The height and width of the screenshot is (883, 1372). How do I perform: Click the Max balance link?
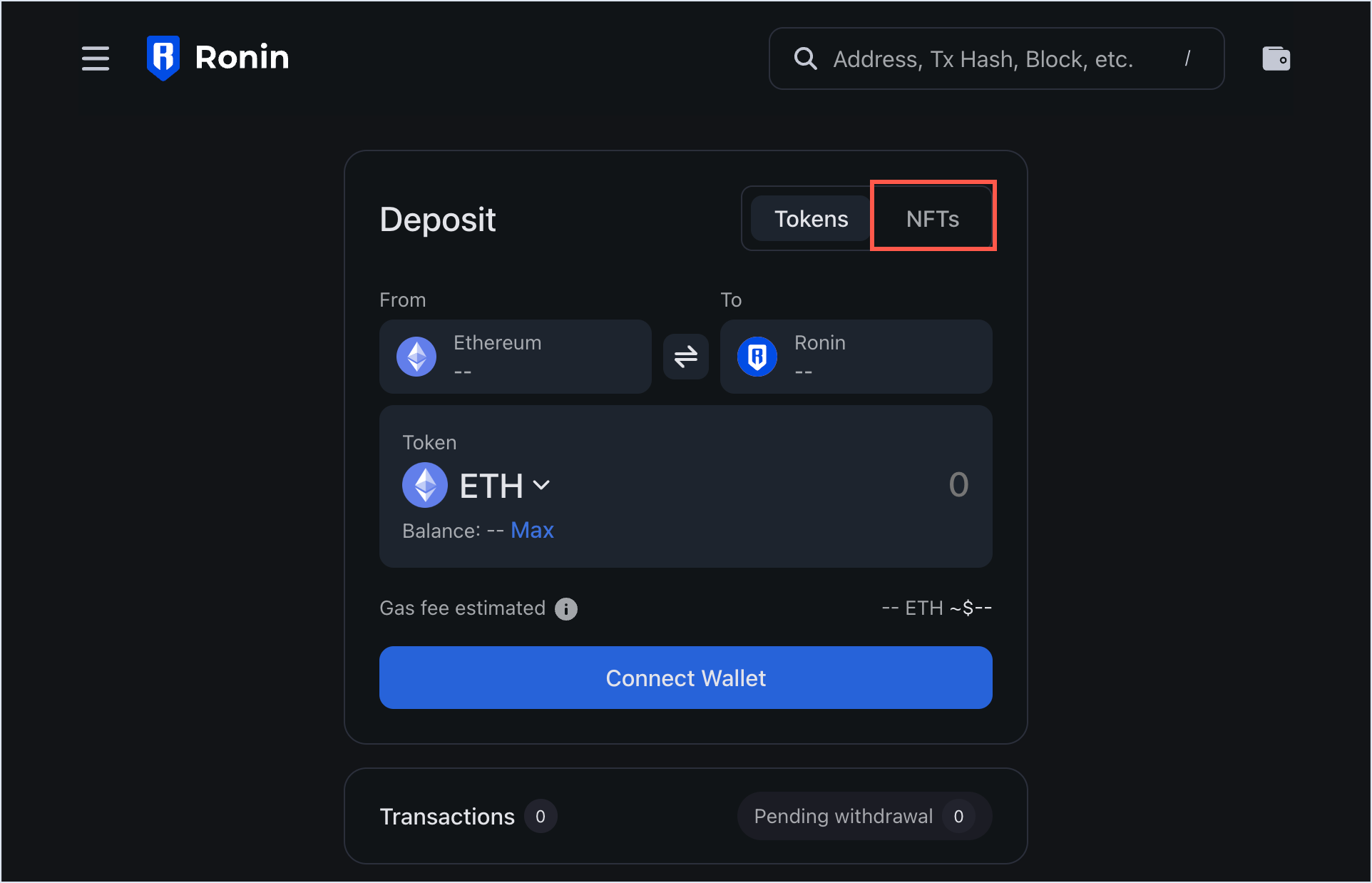(x=532, y=530)
